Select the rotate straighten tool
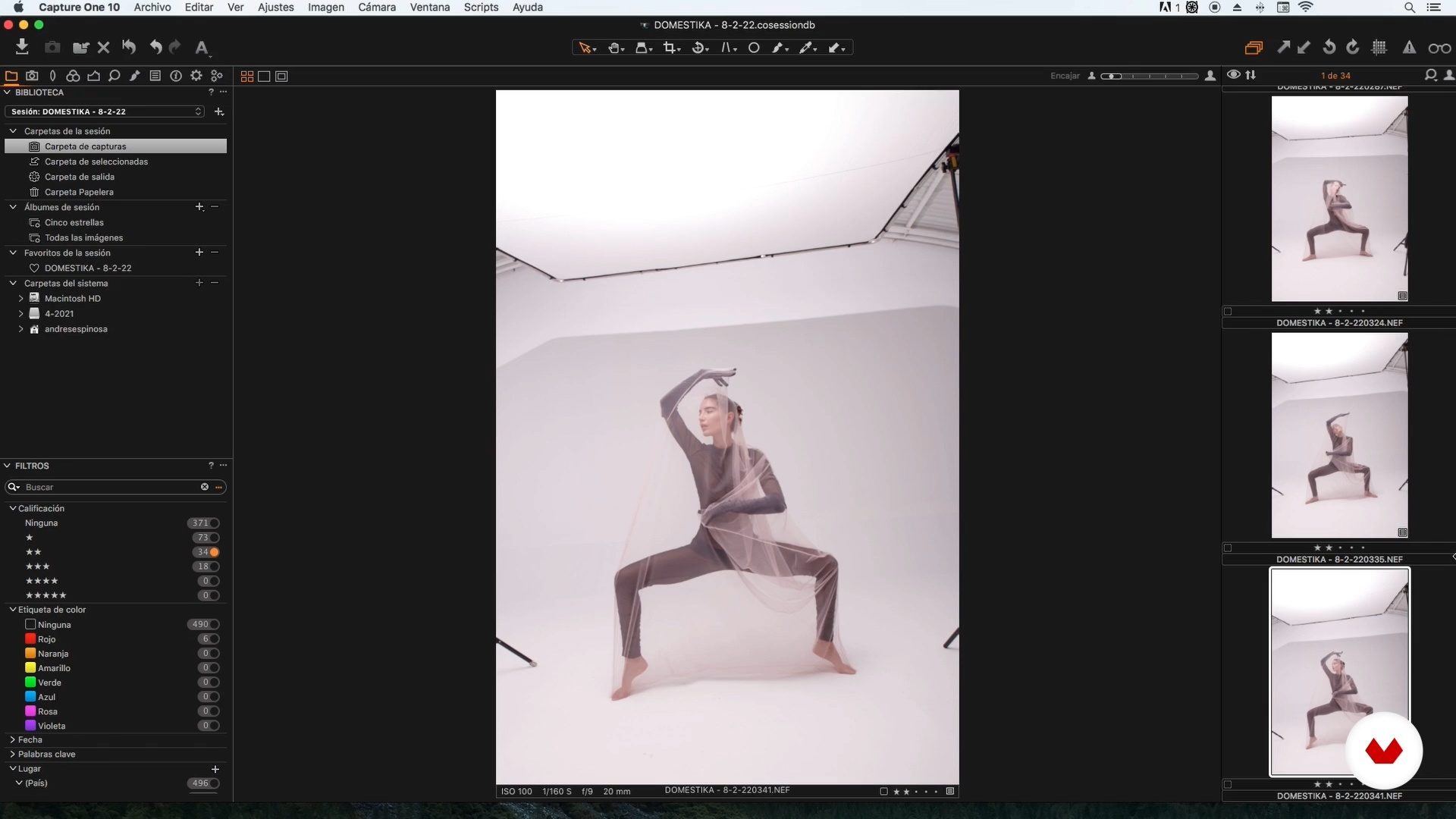 (700, 48)
